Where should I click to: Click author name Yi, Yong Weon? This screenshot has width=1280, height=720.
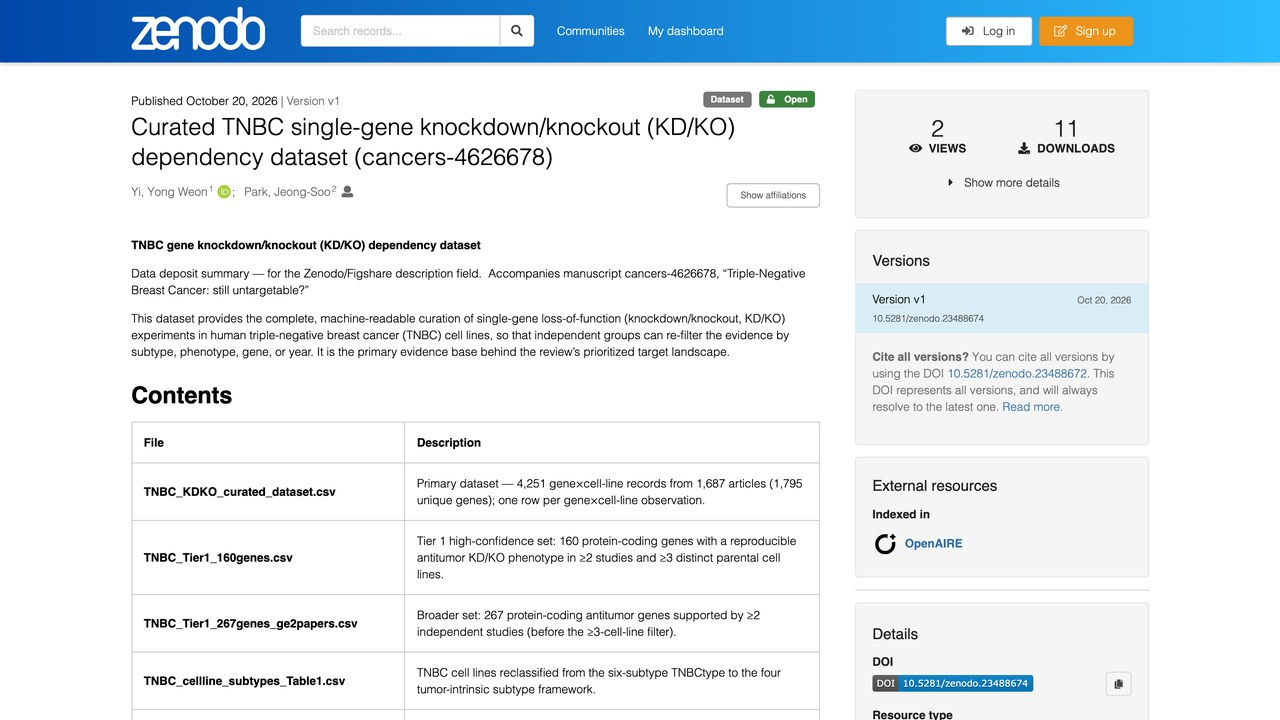click(170, 192)
